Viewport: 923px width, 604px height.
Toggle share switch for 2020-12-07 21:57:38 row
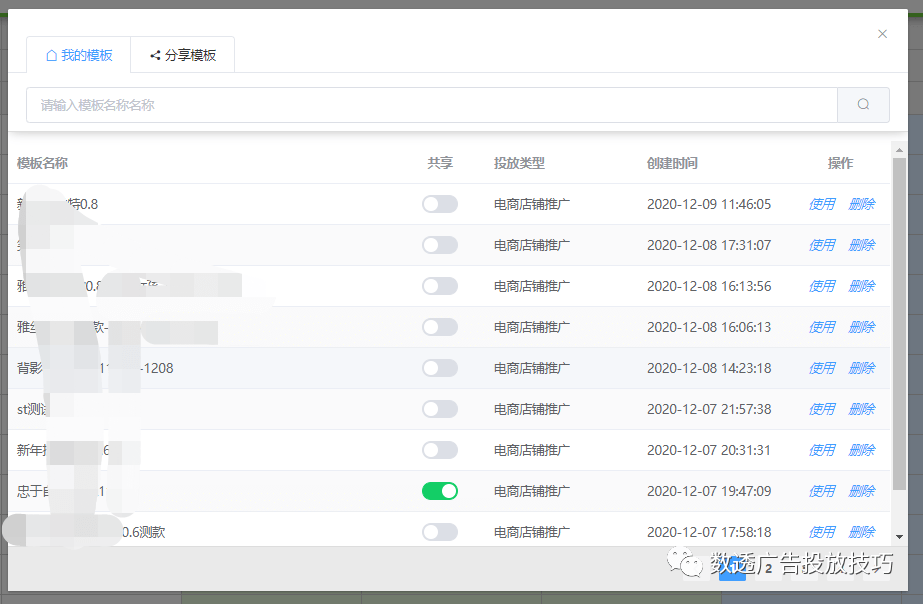point(439,409)
